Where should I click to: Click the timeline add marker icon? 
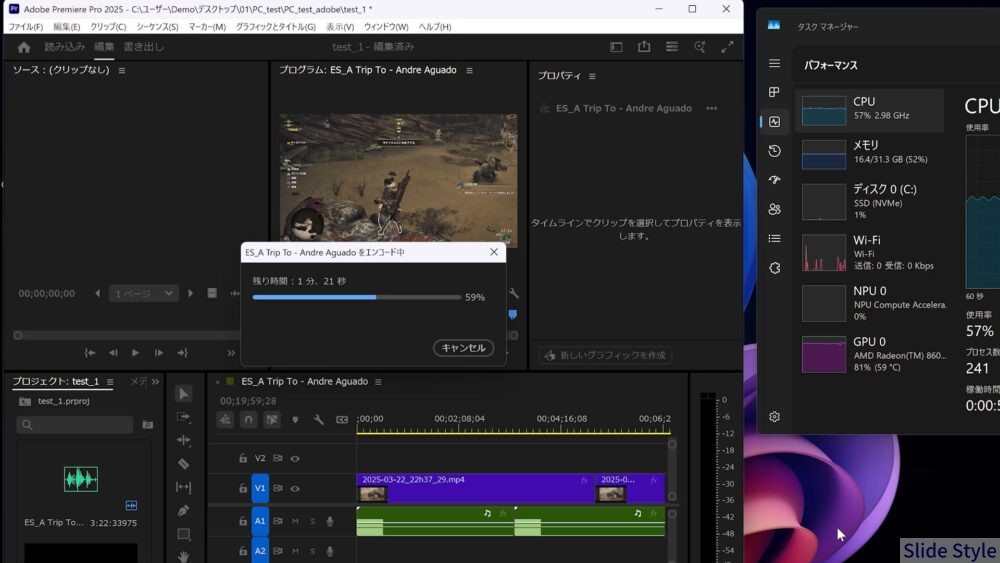tap(295, 420)
